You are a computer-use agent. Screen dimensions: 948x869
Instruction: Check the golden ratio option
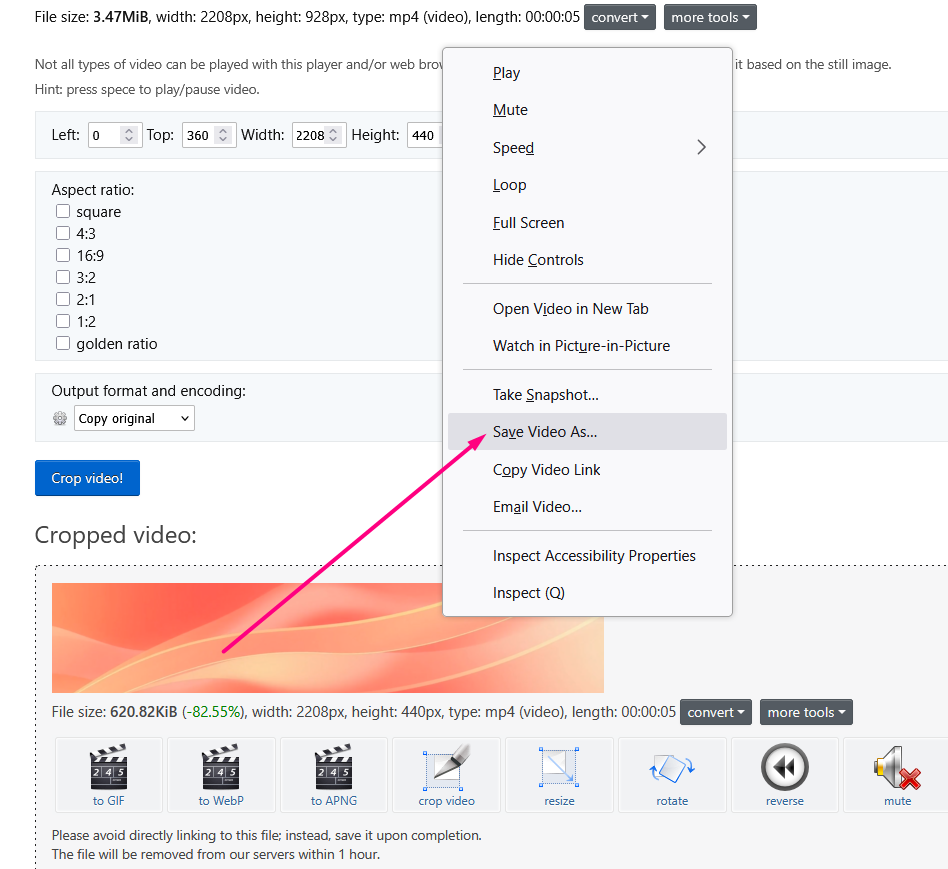coord(63,343)
